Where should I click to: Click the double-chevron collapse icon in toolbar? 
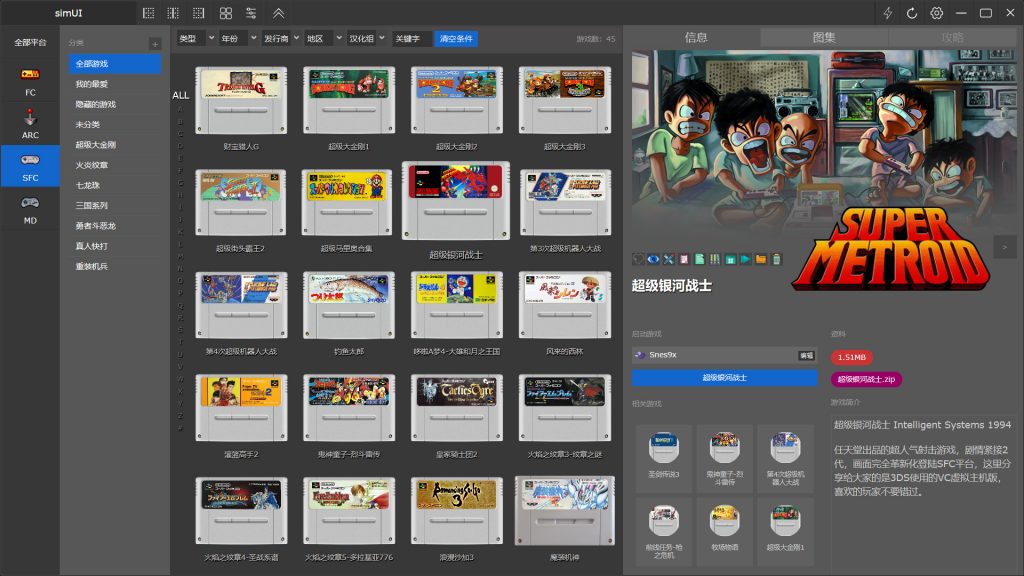pos(278,13)
